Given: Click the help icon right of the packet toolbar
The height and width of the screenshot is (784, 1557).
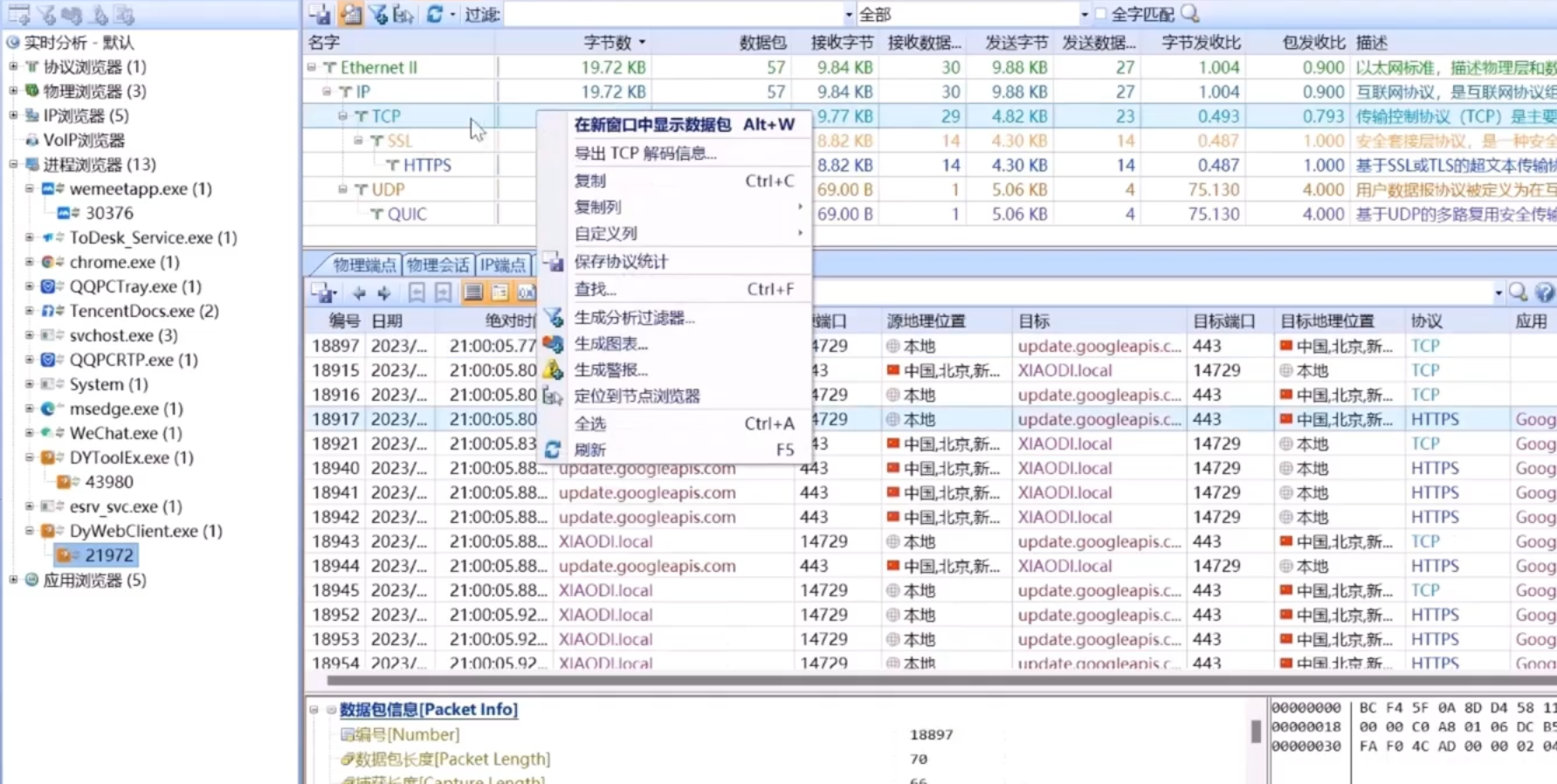Looking at the screenshot, I should click(x=1544, y=293).
